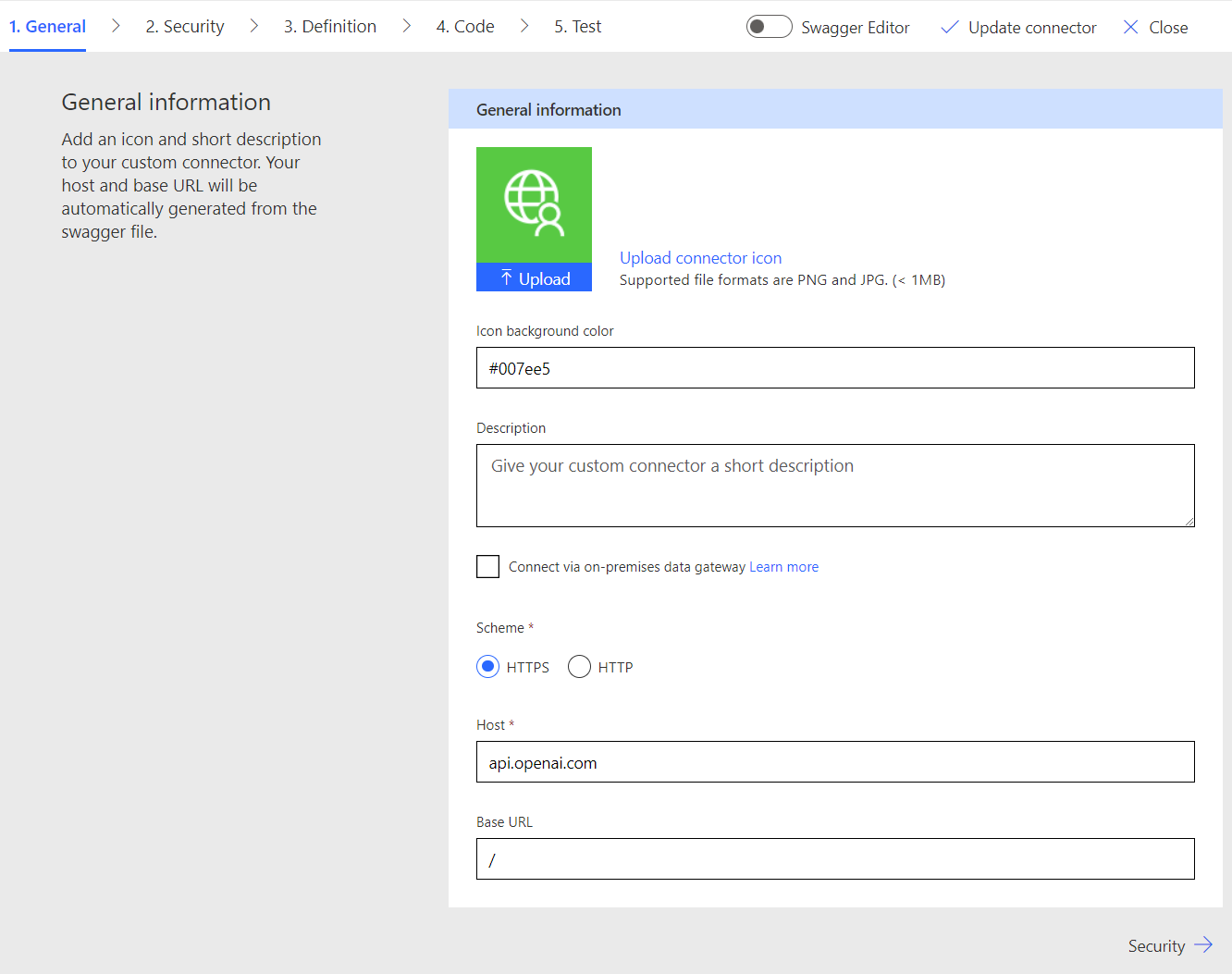Click the Update connector checkmark icon

(949, 28)
